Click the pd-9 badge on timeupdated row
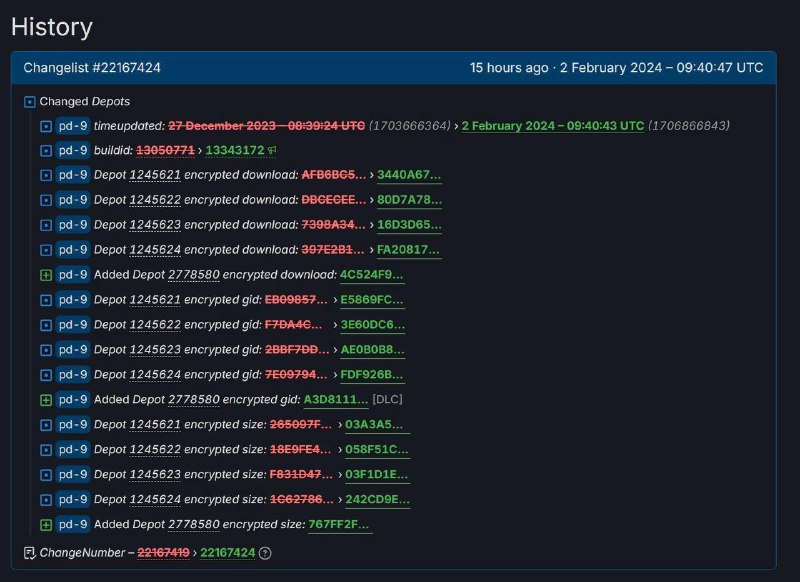Viewport: 800px width, 582px height. click(x=72, y=126)
